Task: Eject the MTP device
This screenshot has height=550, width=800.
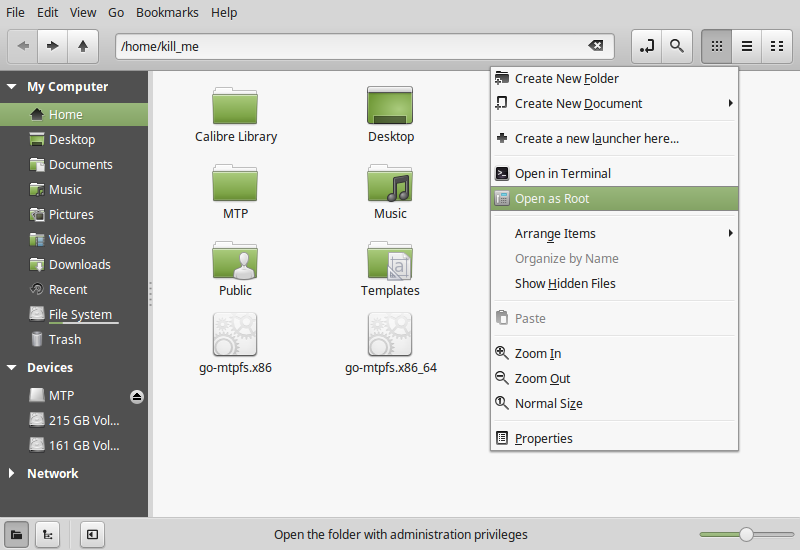Action: (x=137, y=396)
